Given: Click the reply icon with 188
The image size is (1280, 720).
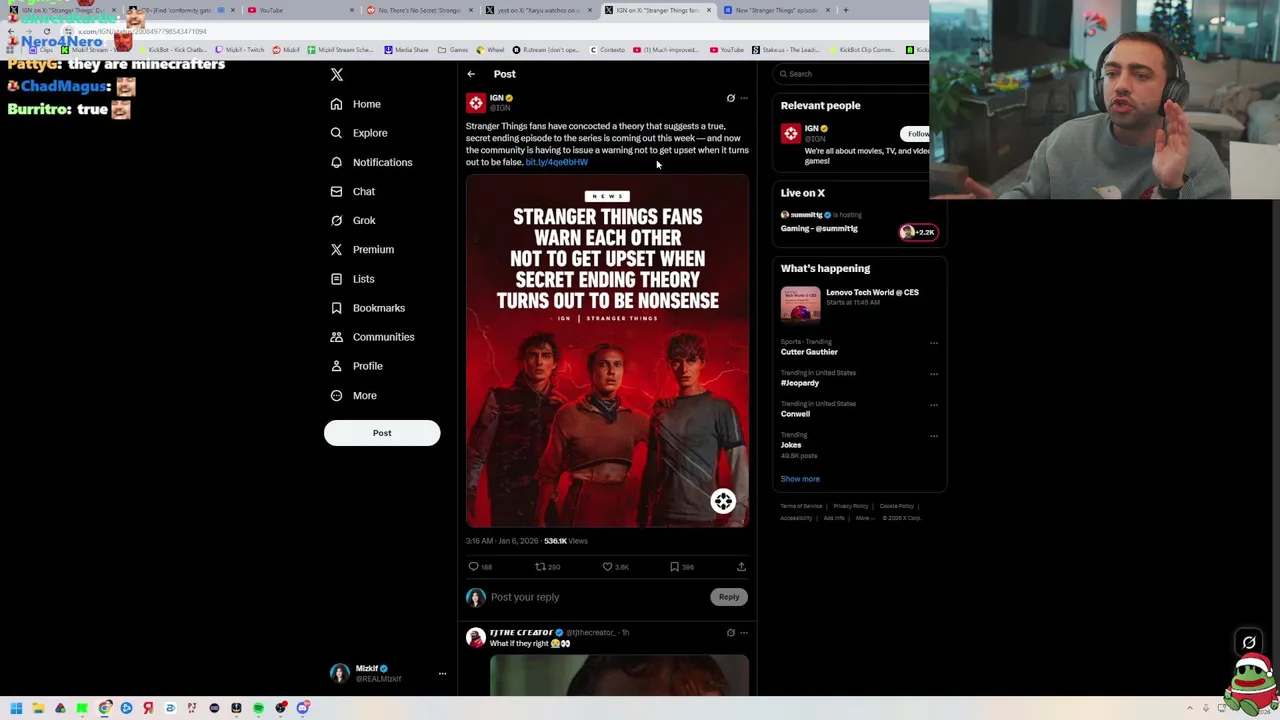Looking at the screenshot, I should click(x=474, y=567).
